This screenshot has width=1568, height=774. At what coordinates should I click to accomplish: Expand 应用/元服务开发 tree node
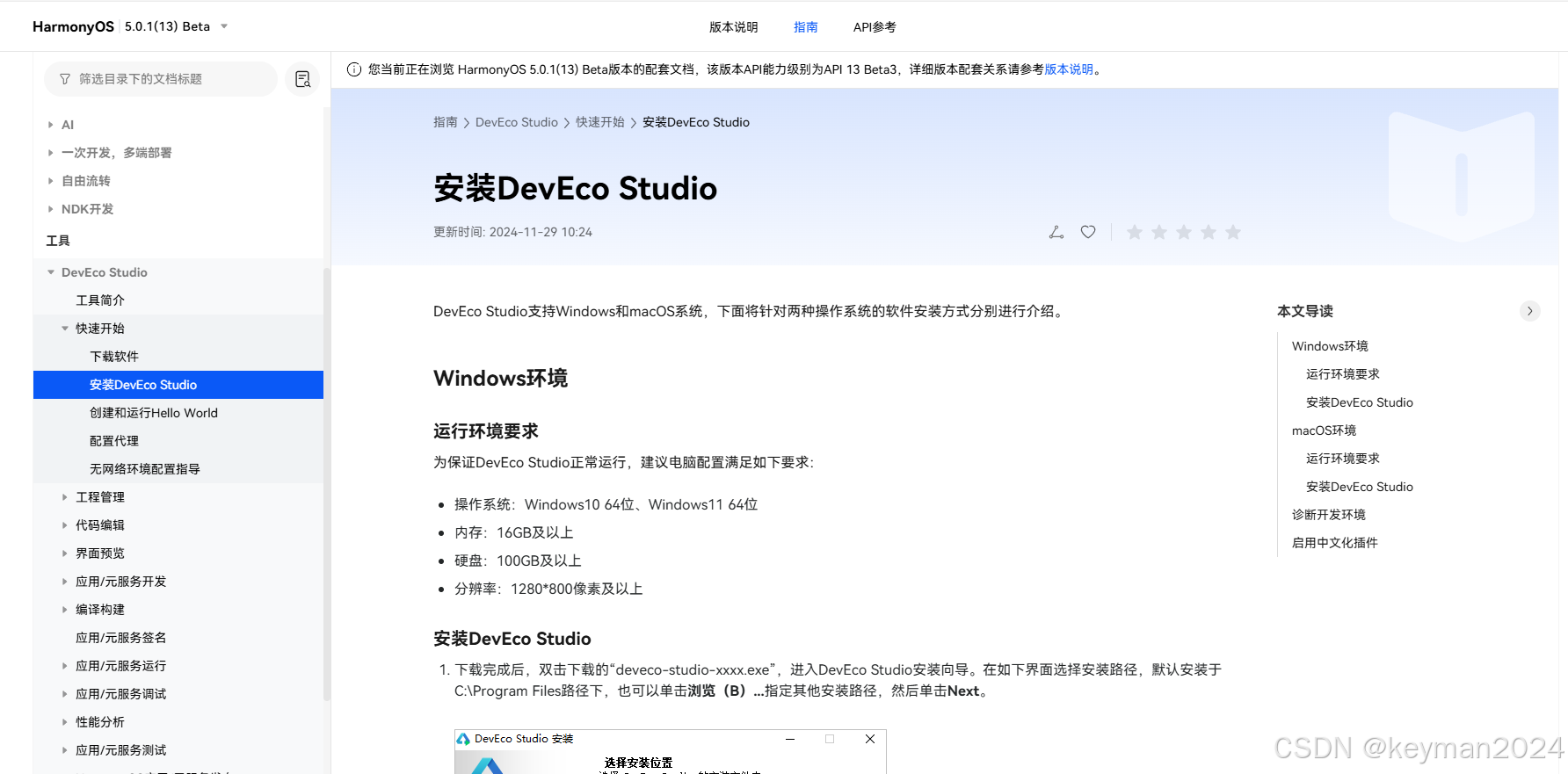click(65, 582)
